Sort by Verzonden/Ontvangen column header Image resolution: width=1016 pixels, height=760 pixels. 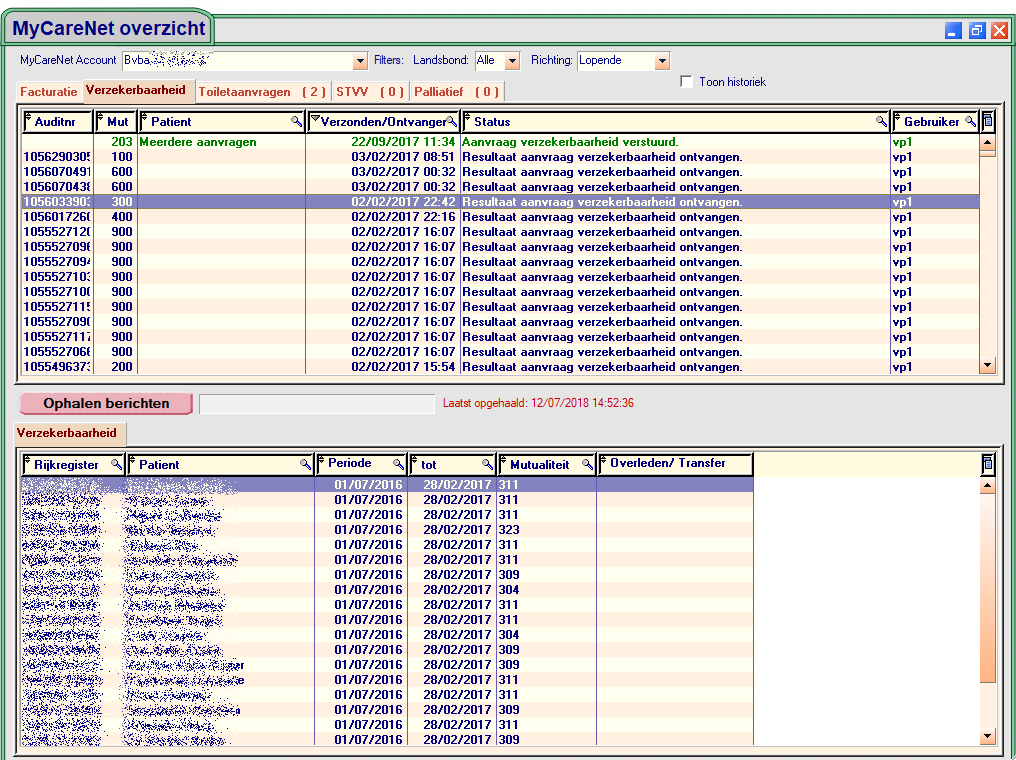381,122
